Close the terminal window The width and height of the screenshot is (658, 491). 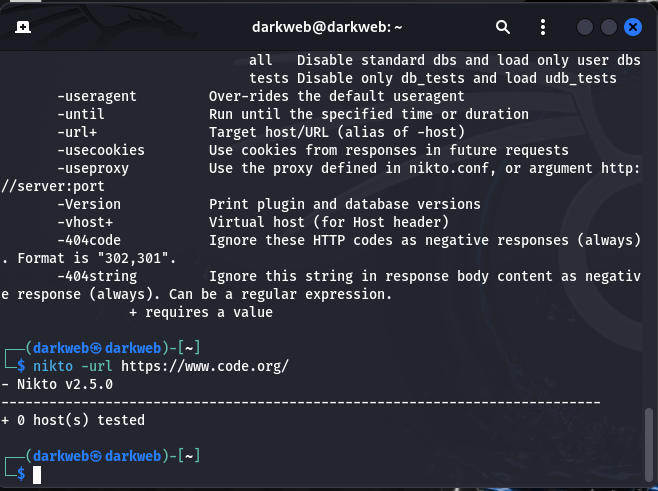(633, 27)
